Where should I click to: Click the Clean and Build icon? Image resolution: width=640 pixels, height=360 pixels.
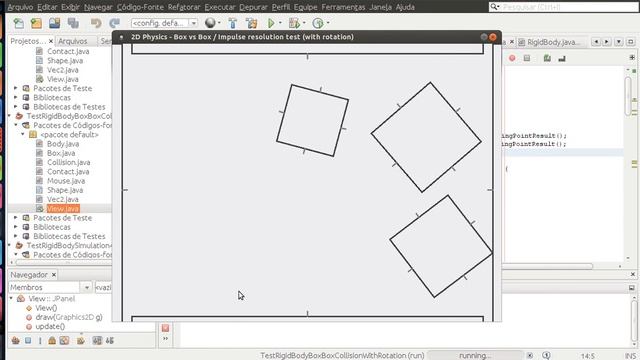(251, 23)
